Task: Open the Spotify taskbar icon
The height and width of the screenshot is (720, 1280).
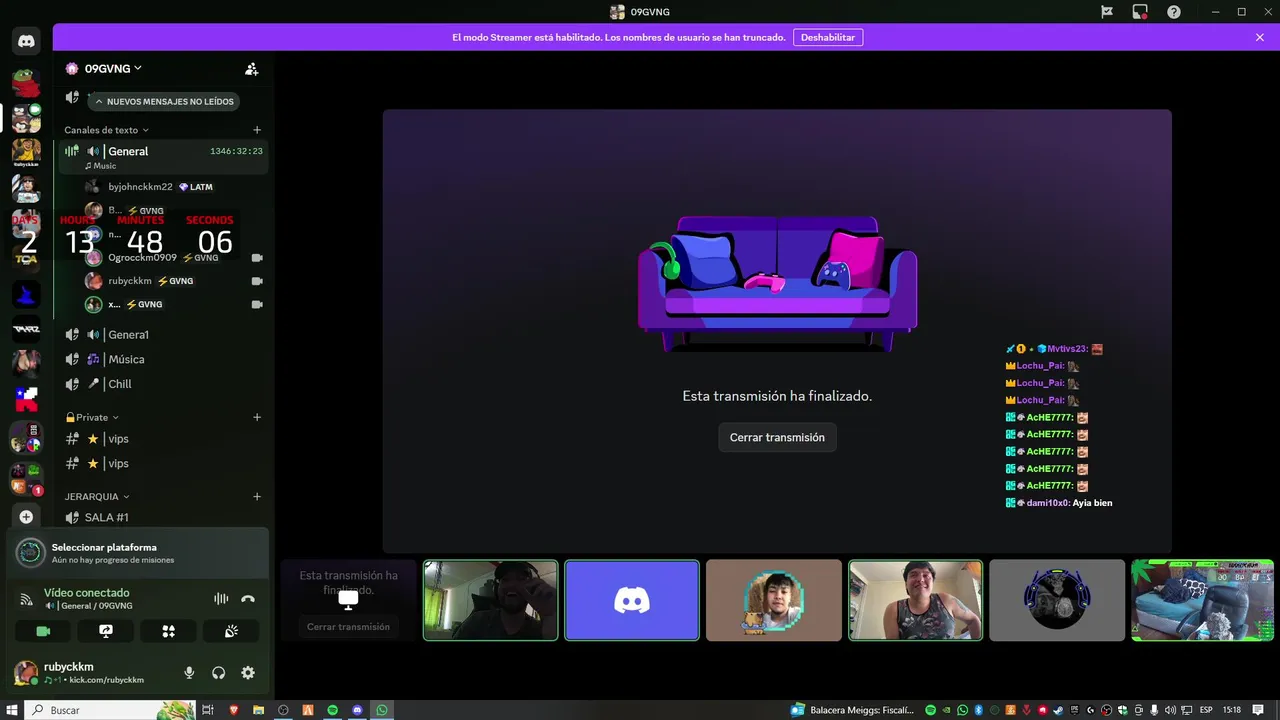Action: tap(332, 710)
